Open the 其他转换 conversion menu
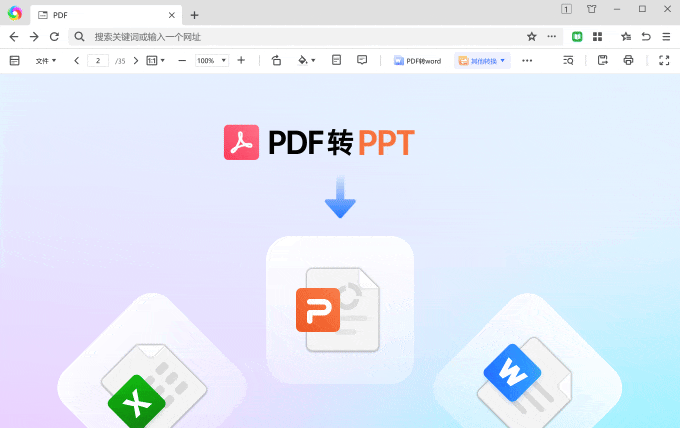This screenshot has height=428, width=680. pos(483,61)
